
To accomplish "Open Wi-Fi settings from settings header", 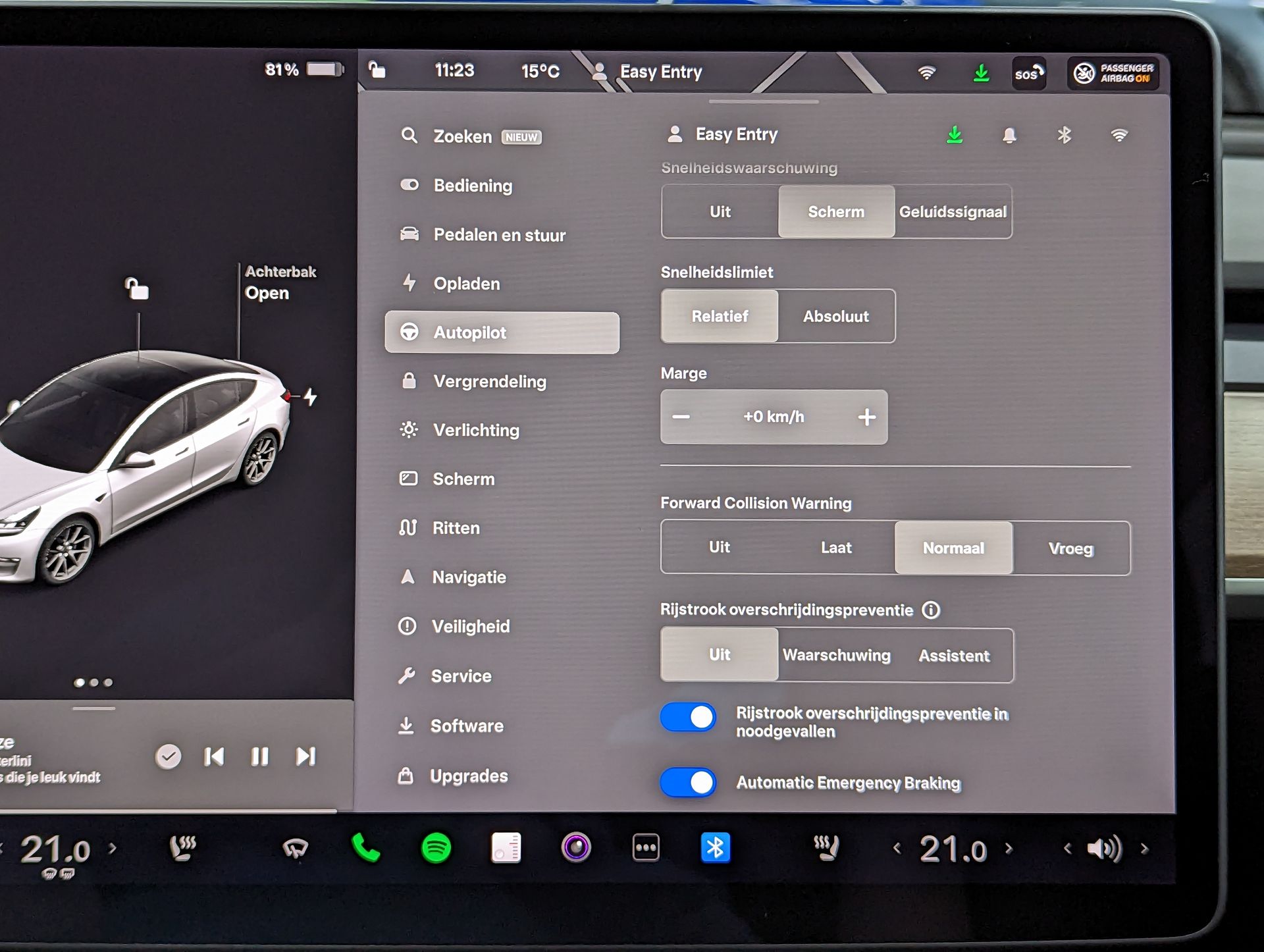I will tap(1119, 136).
